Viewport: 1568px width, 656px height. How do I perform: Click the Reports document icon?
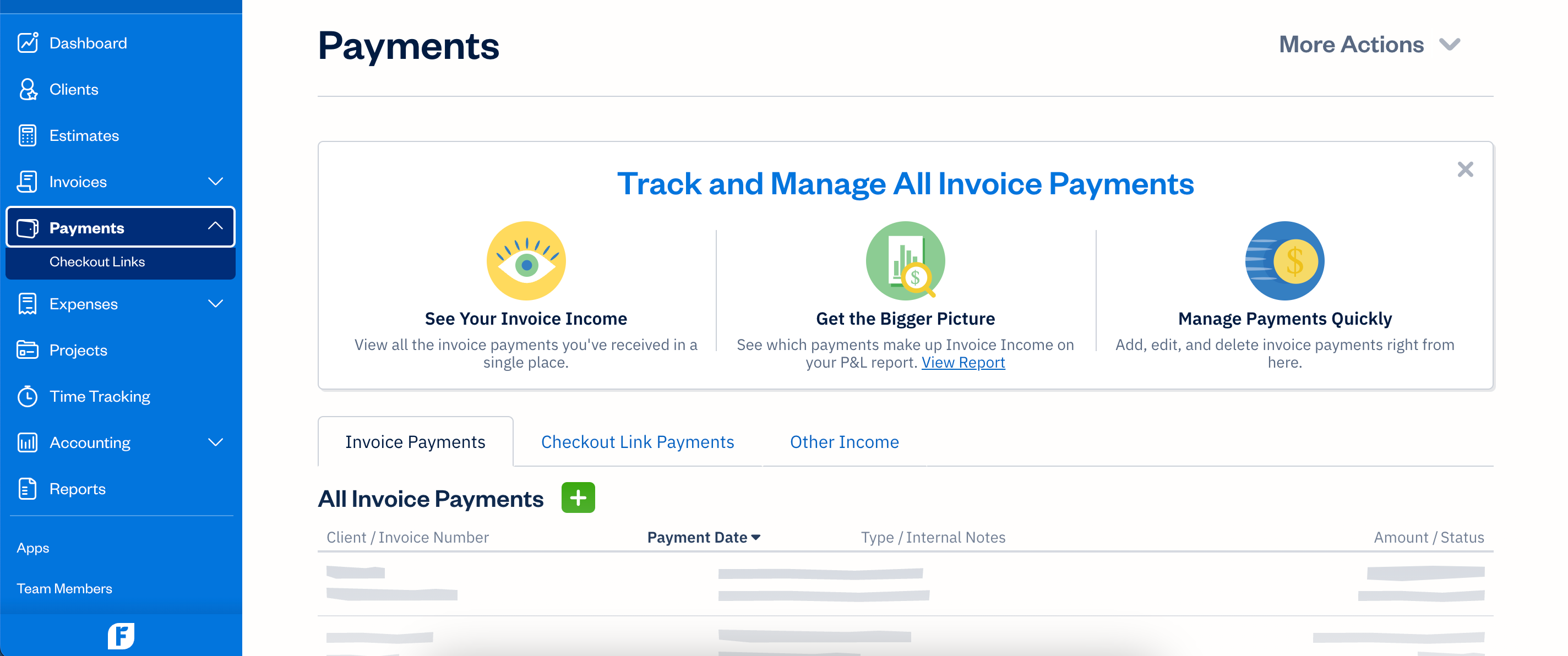(28, 489)
